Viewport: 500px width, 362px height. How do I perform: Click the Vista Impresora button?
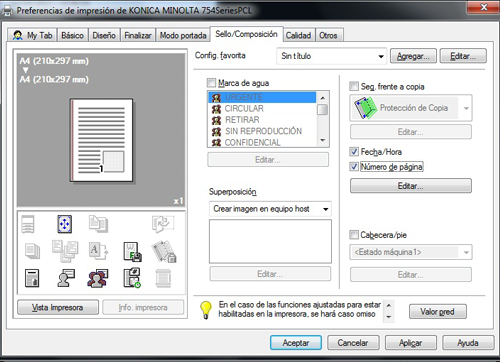pos(58,307)
